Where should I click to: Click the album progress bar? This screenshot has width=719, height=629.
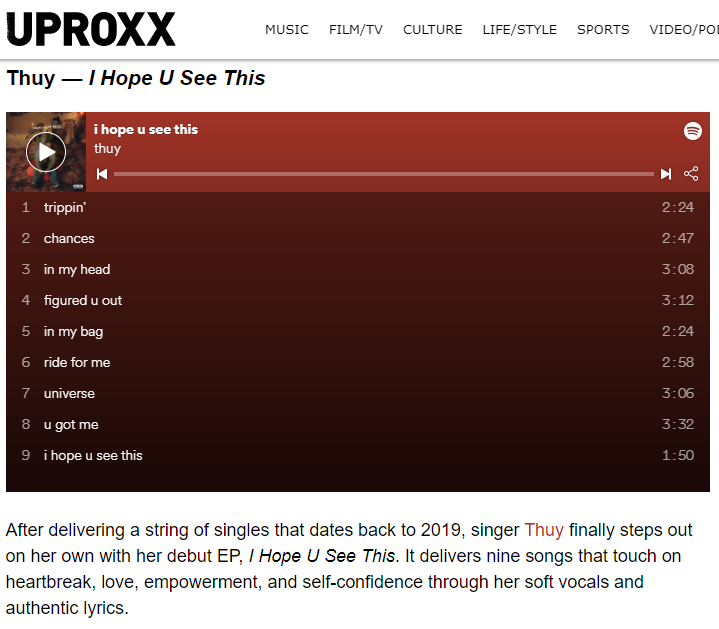tap(384, 174)
